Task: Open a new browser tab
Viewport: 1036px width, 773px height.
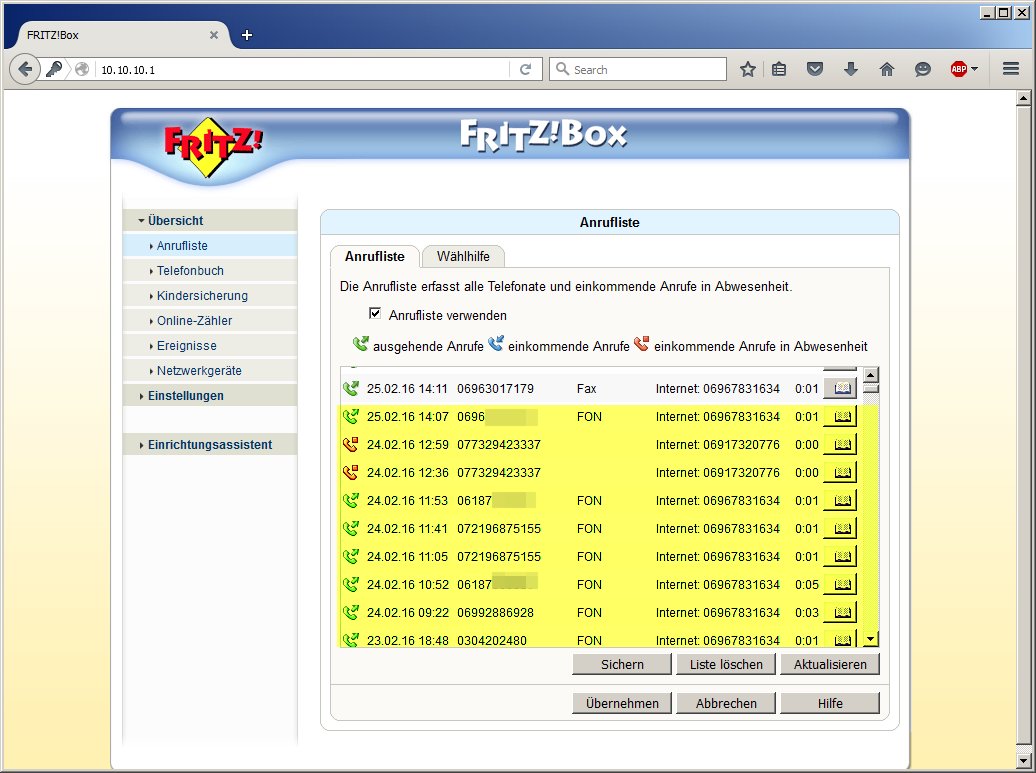Action: pos(247,35)
